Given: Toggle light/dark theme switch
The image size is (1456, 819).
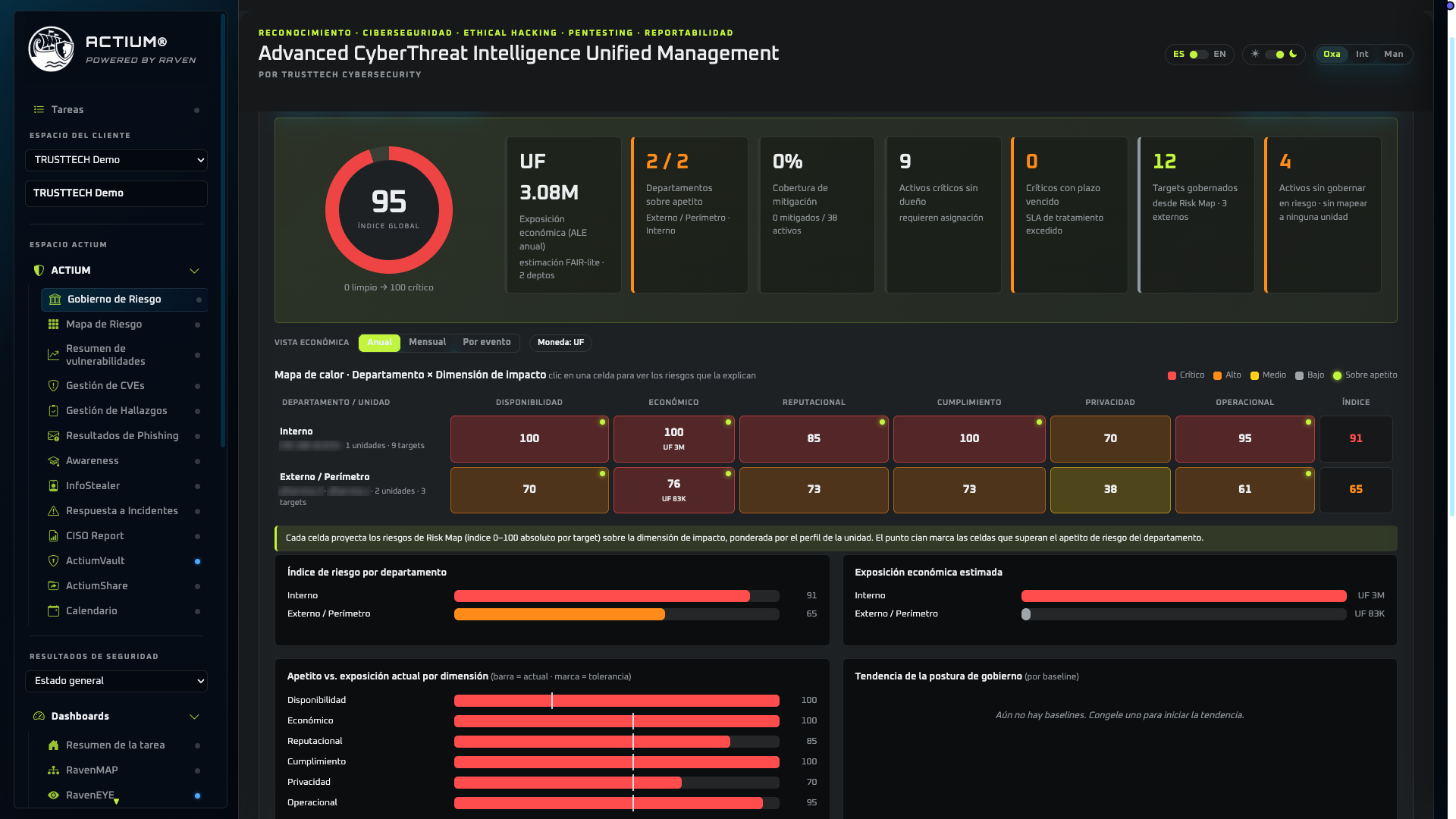Looking at the screenshot, I should (1274, 55).
